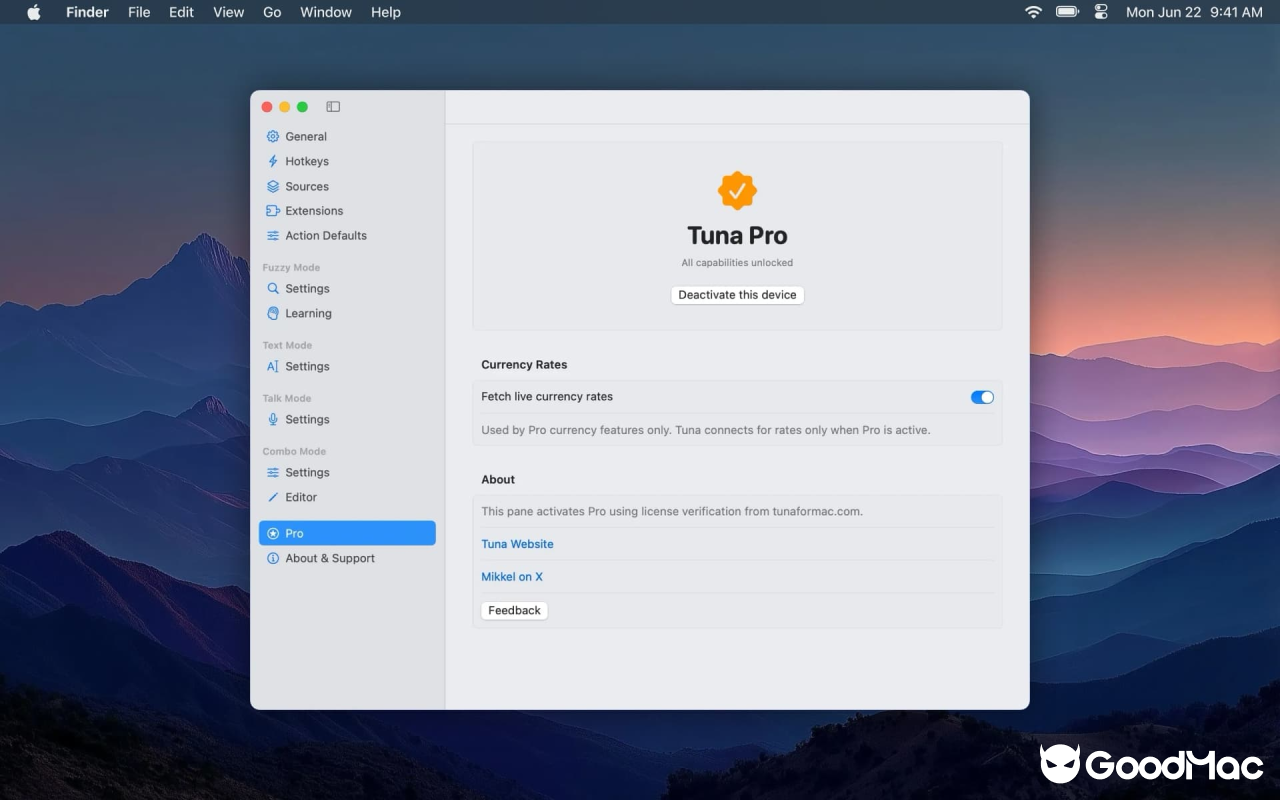Click the Feedback button
The height and width of the screenshot is (800, 1280).
tap(514, 610)
